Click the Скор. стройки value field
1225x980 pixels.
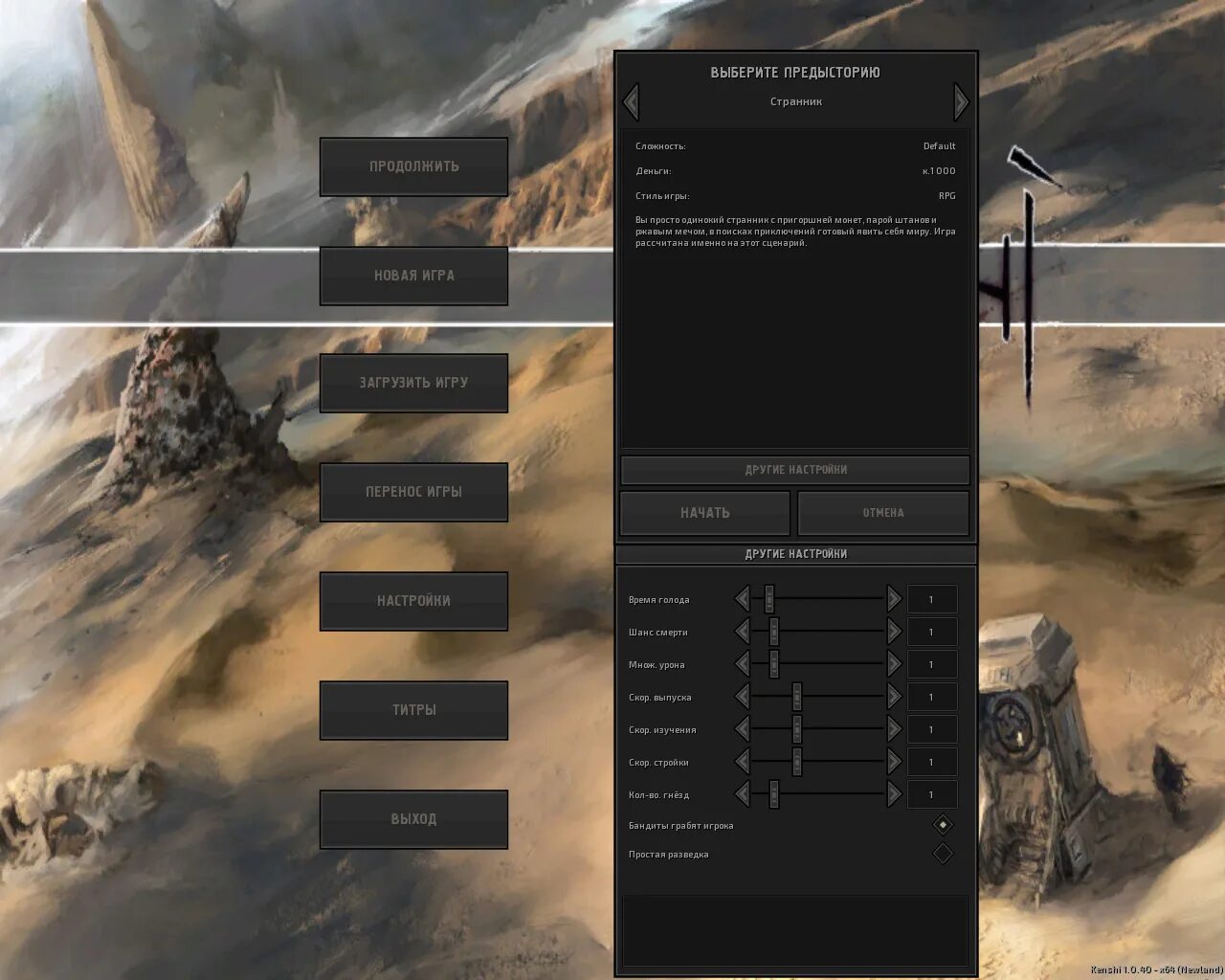point(932,762)
